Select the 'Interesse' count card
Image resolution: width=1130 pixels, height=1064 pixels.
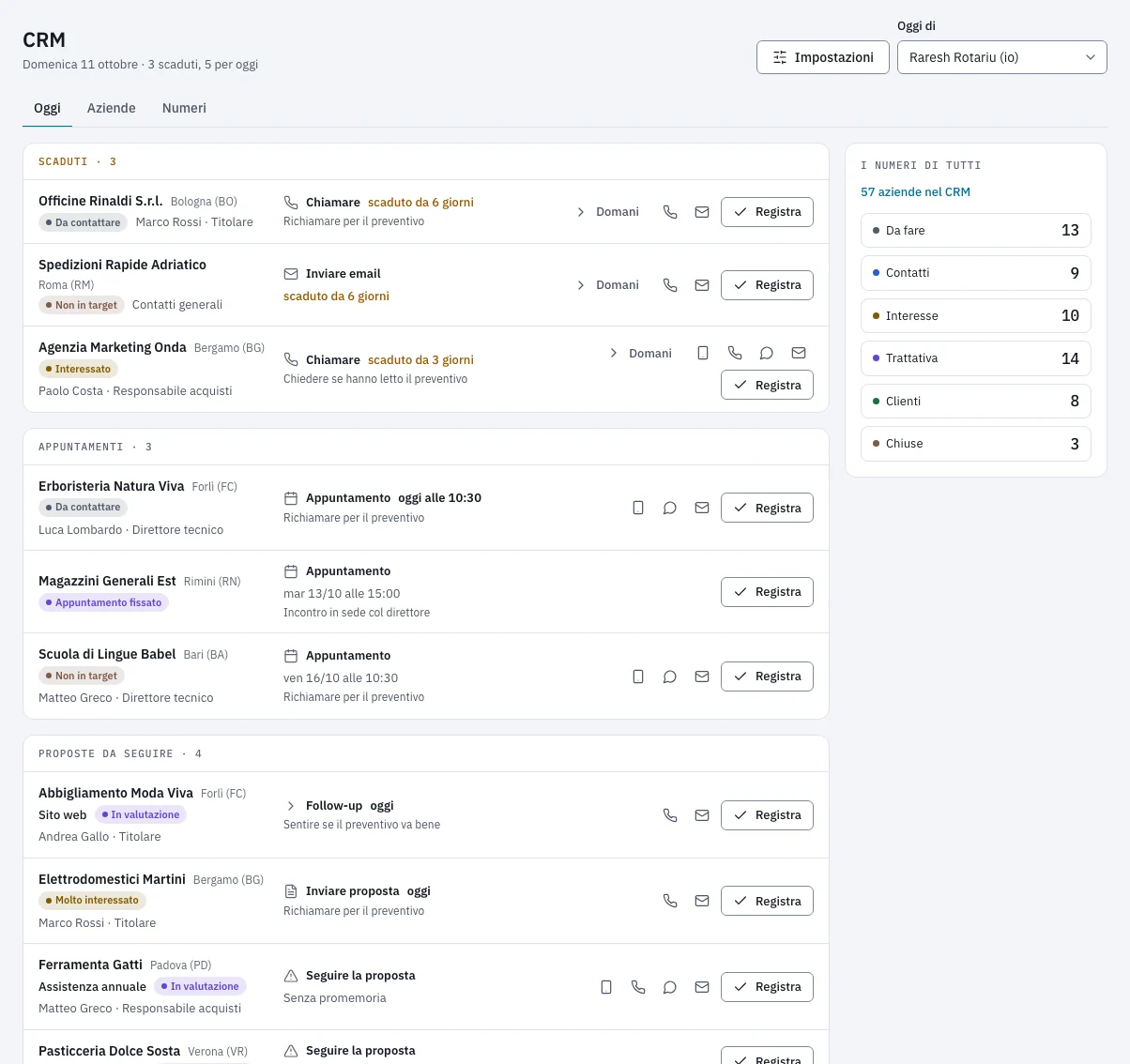point(976,315)
